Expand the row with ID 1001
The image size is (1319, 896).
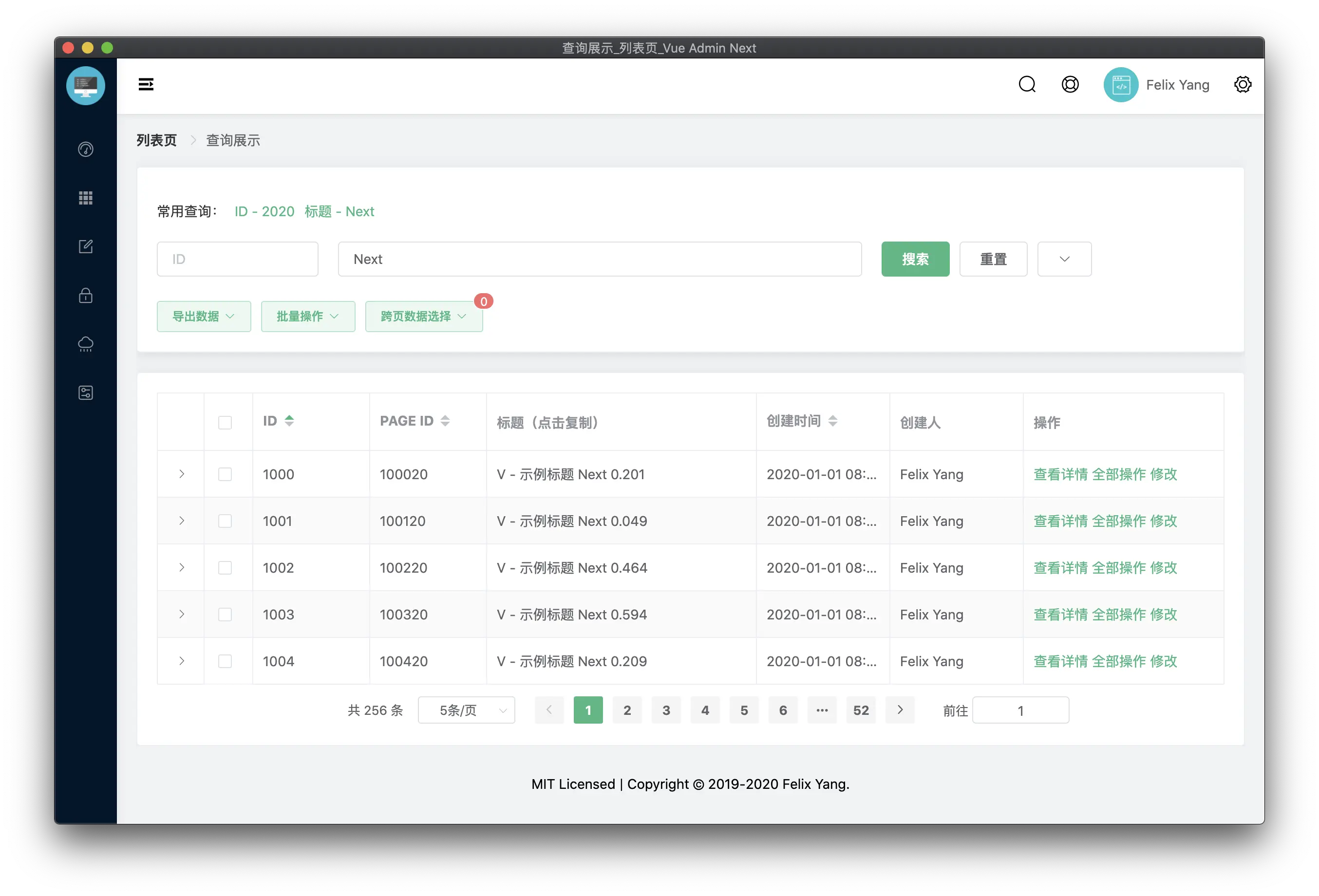point(182,521)
